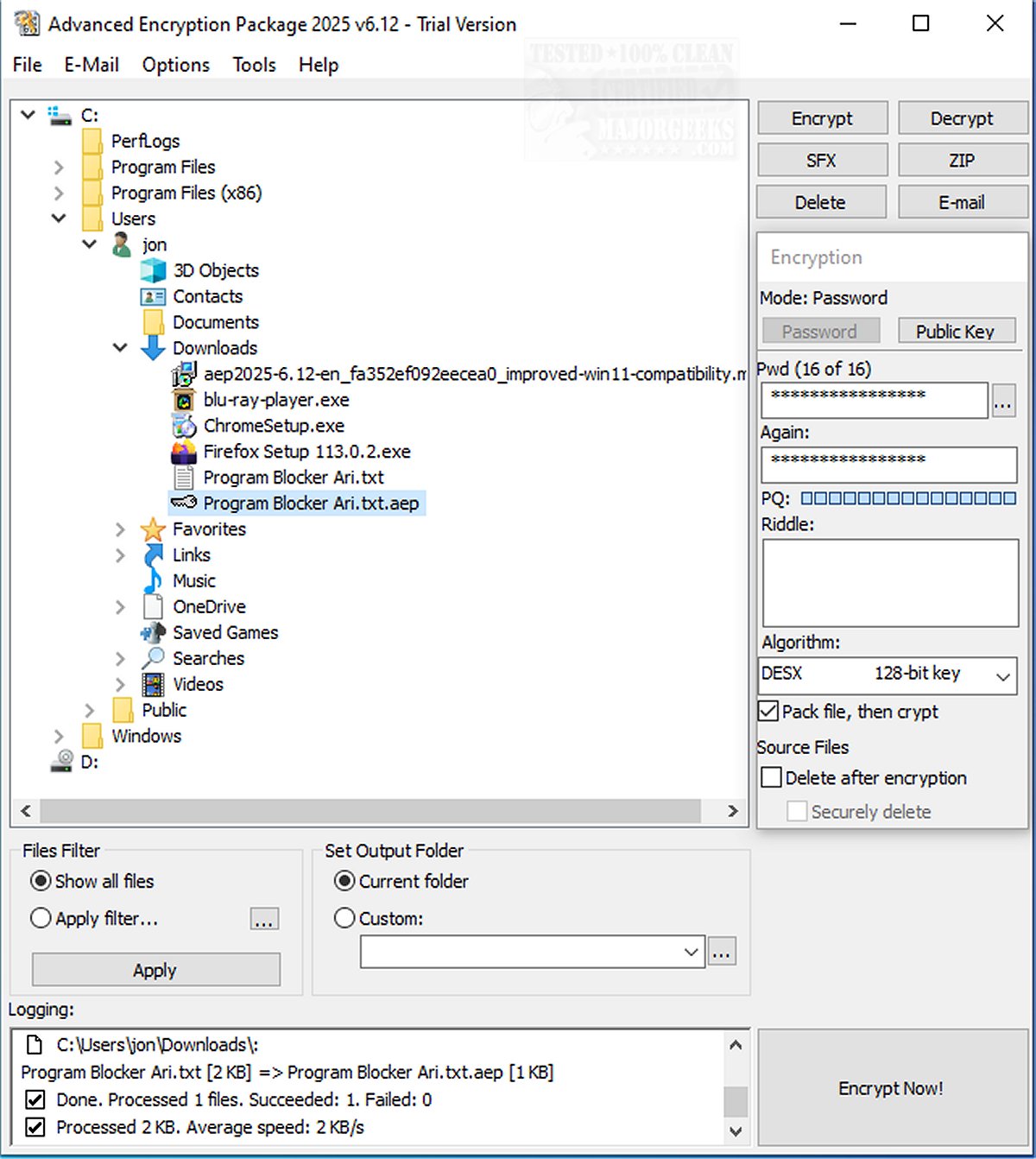Enable Delete after encryption checkbox
The image size is (1036, 1159).
(772, 777)
